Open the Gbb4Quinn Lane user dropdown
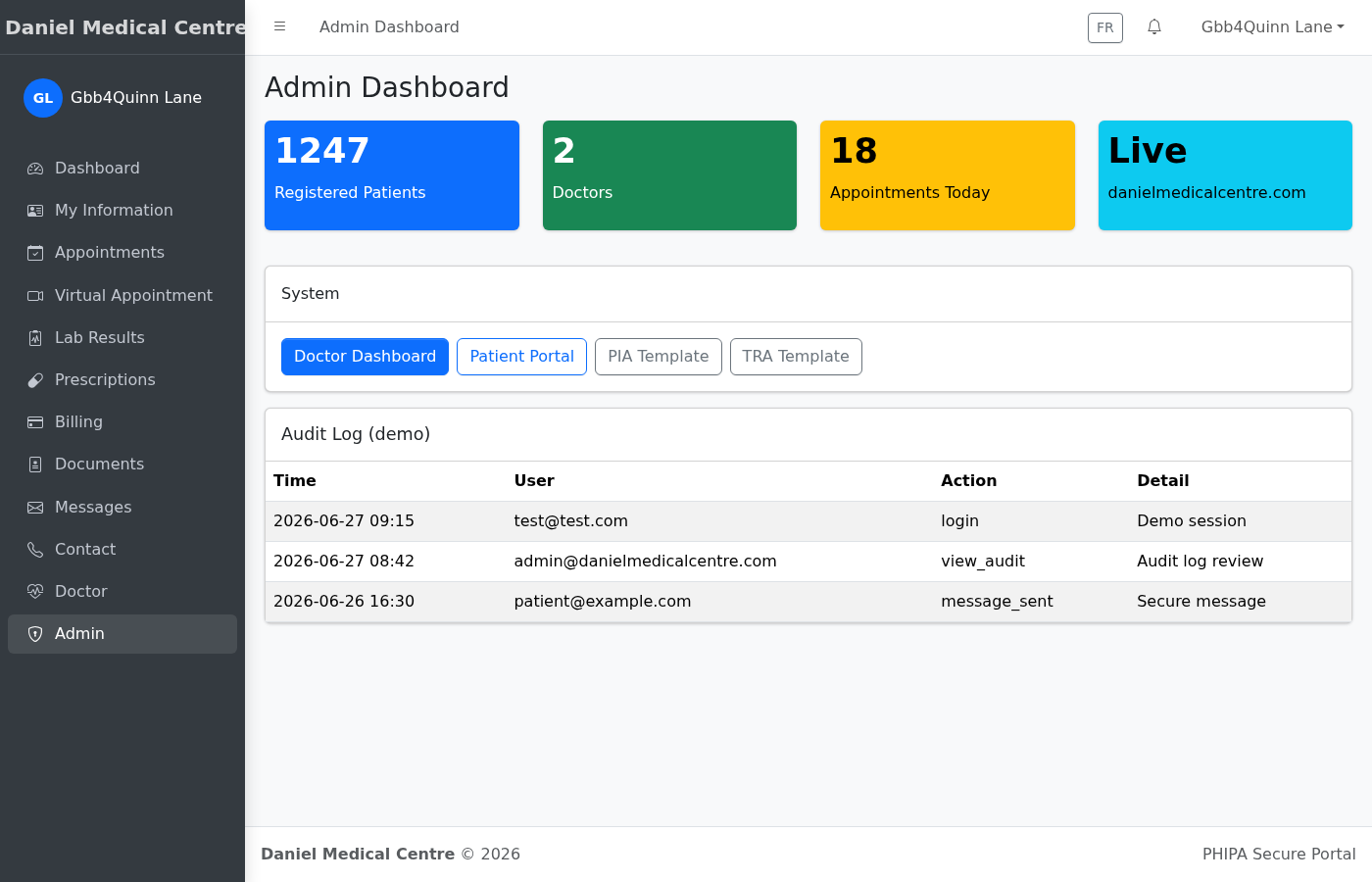 point(1273,27)
